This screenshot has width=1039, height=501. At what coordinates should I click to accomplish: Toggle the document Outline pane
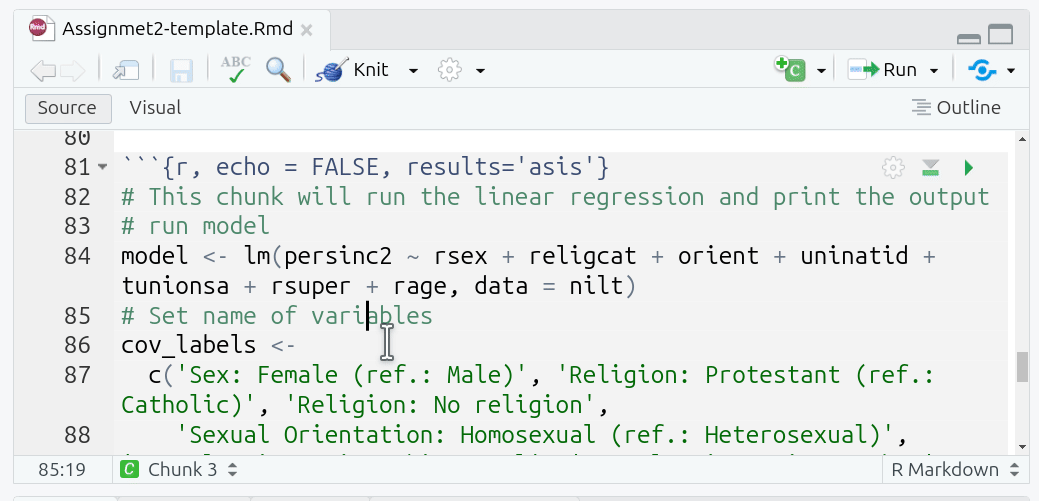coord(956,108)
